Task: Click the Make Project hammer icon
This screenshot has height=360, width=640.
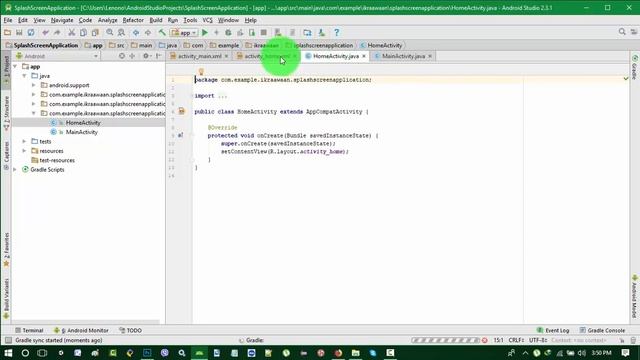Action: pos(162,32)
